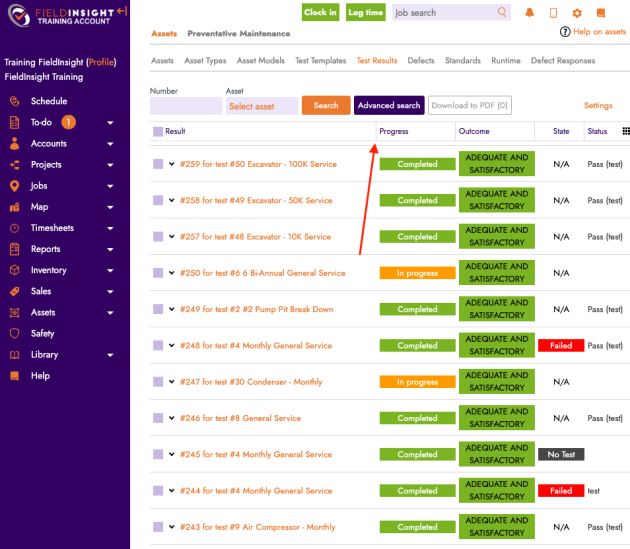Click the mobile device icon in header
The image size is (630, 549).
click(x=553, y=13)
